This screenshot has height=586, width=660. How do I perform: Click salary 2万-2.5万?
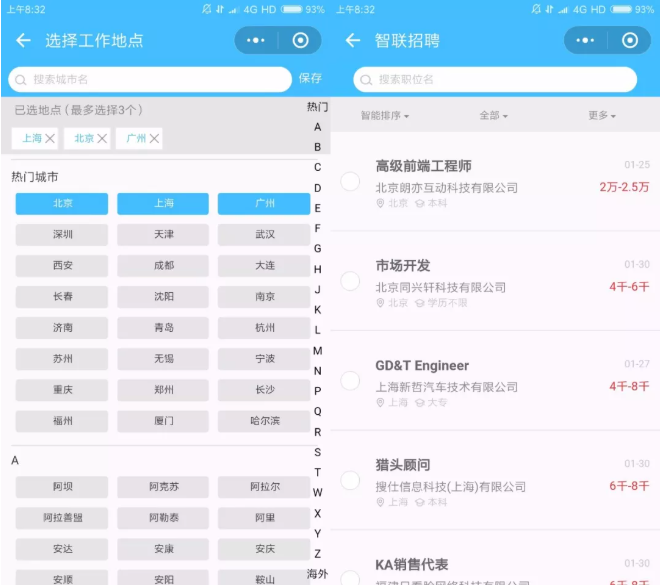(624, 187)
